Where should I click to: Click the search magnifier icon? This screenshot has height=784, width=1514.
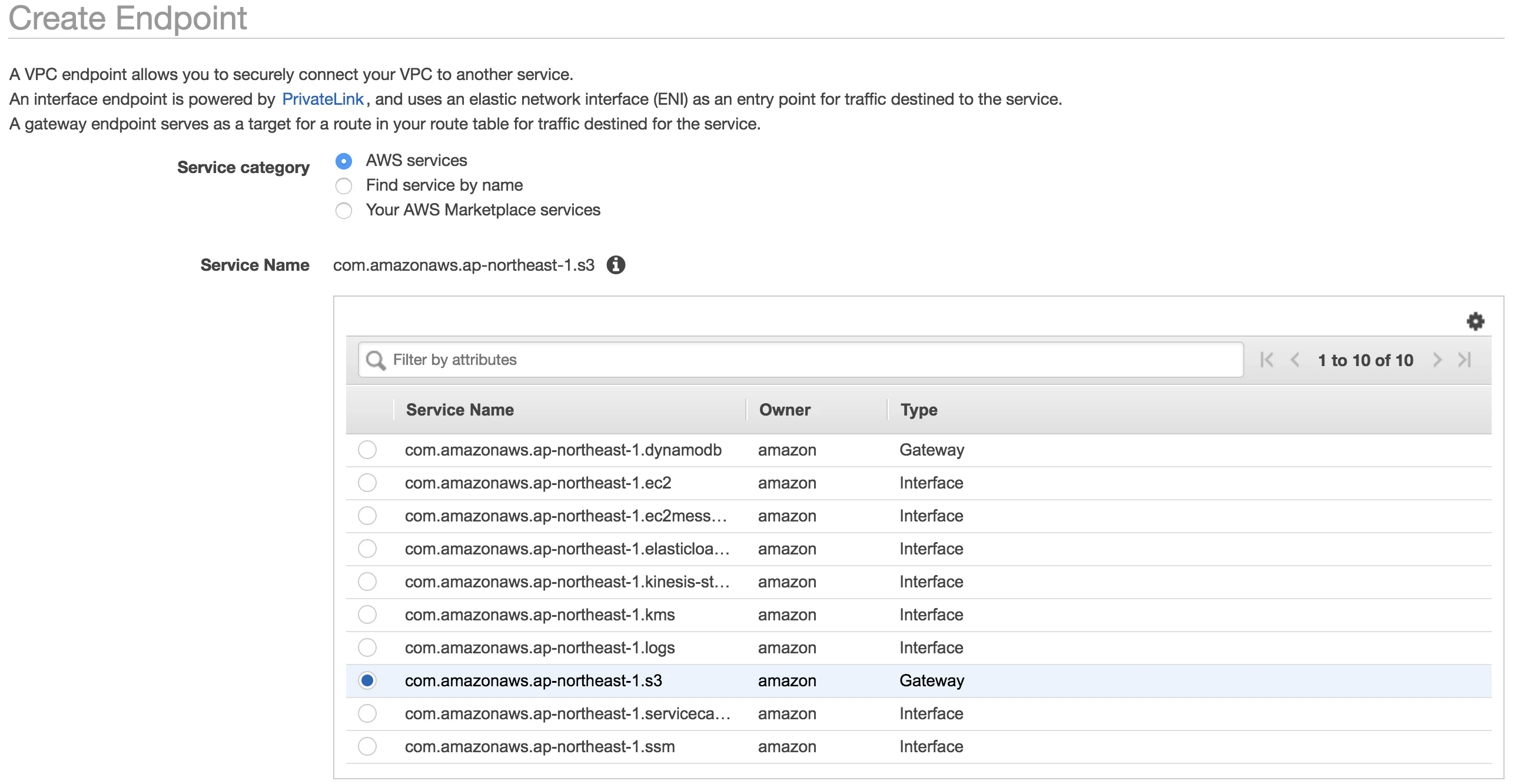coord(376,360)
